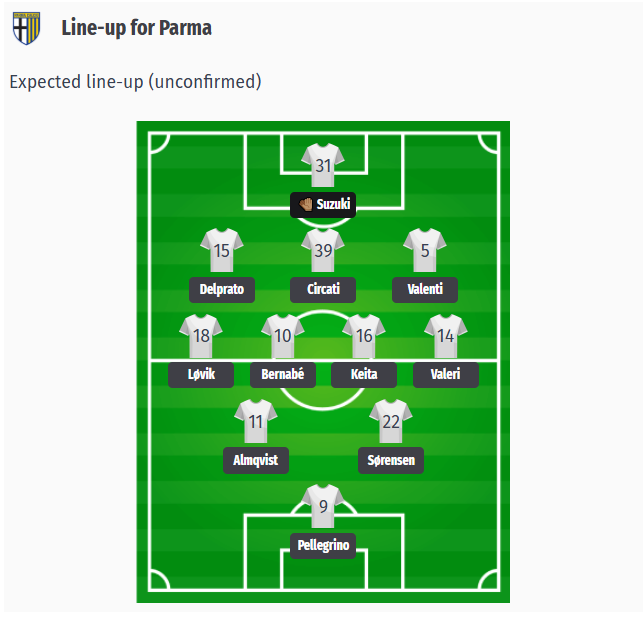Click the number 11 jersey
Viewport: 643px width, 632px height.
256,421
